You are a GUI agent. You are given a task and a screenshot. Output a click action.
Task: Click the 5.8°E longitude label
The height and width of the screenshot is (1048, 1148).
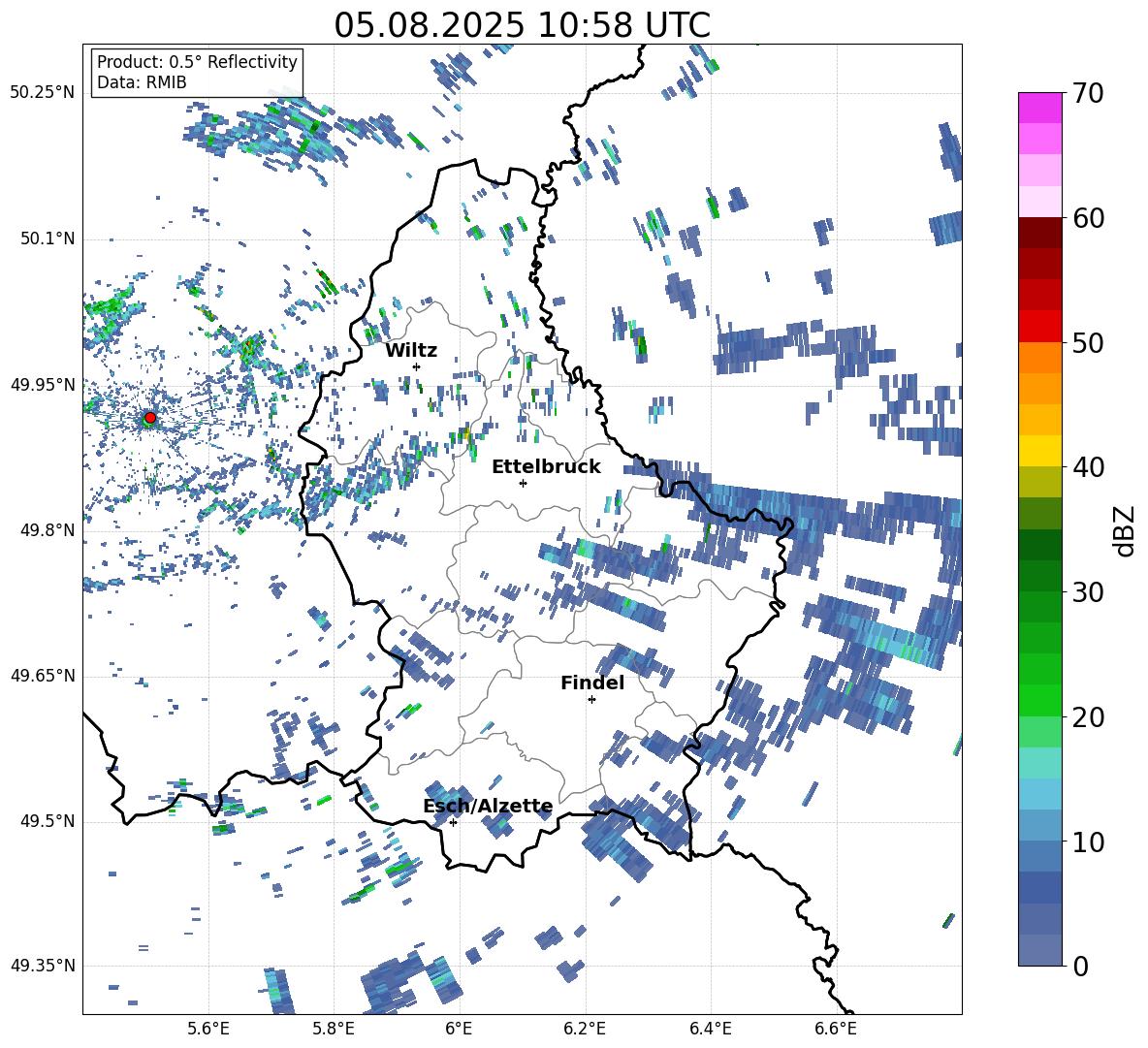(334, 1029)
